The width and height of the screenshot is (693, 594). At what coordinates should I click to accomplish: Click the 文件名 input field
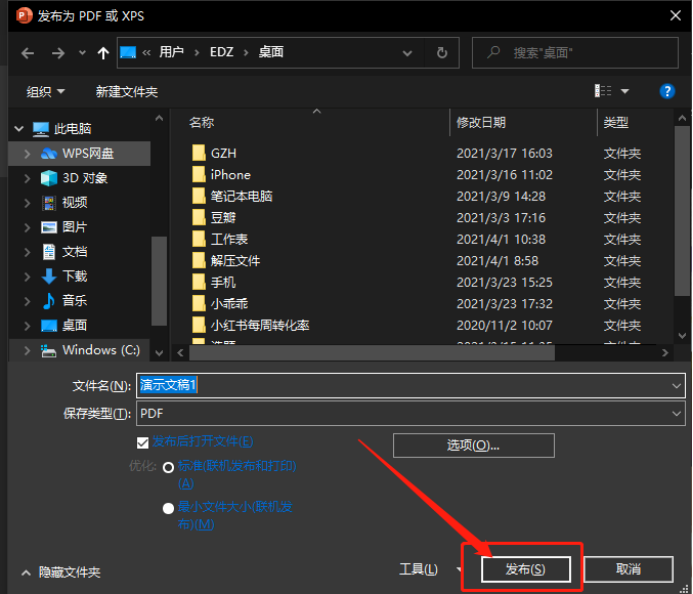(x=411, y=385)
